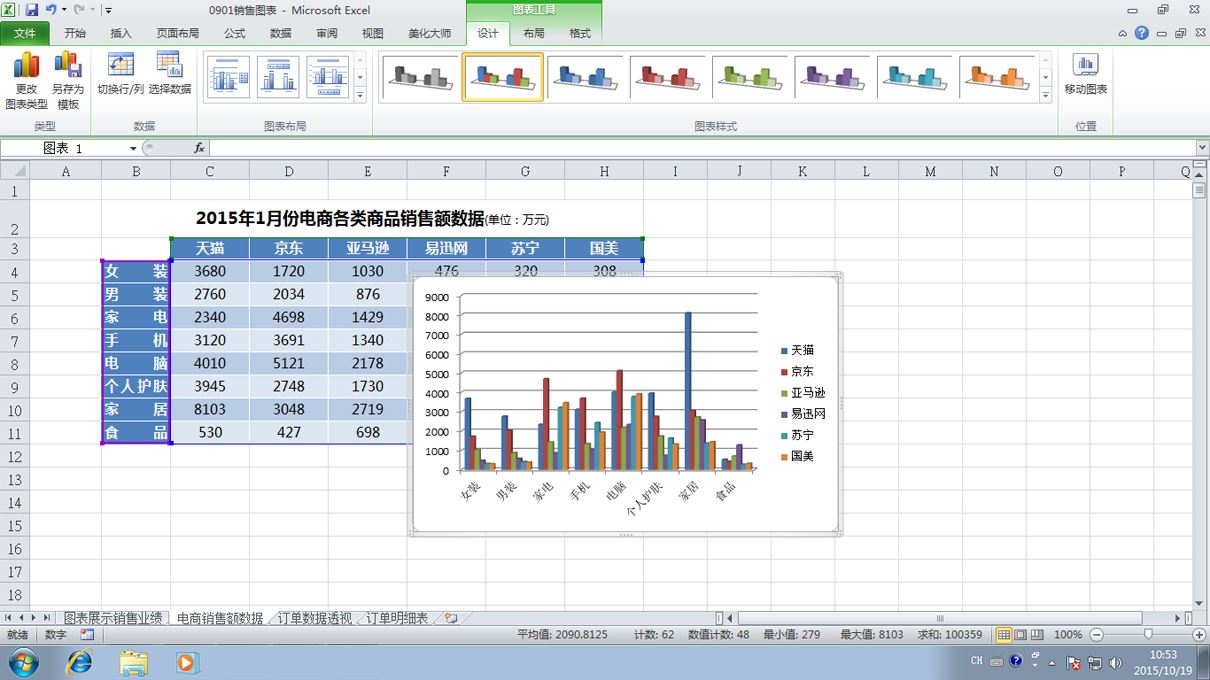Click Change Chart Type (更改图表类型) icon
Viewport: 1210px width, 680px height.
tap(26, 66)
